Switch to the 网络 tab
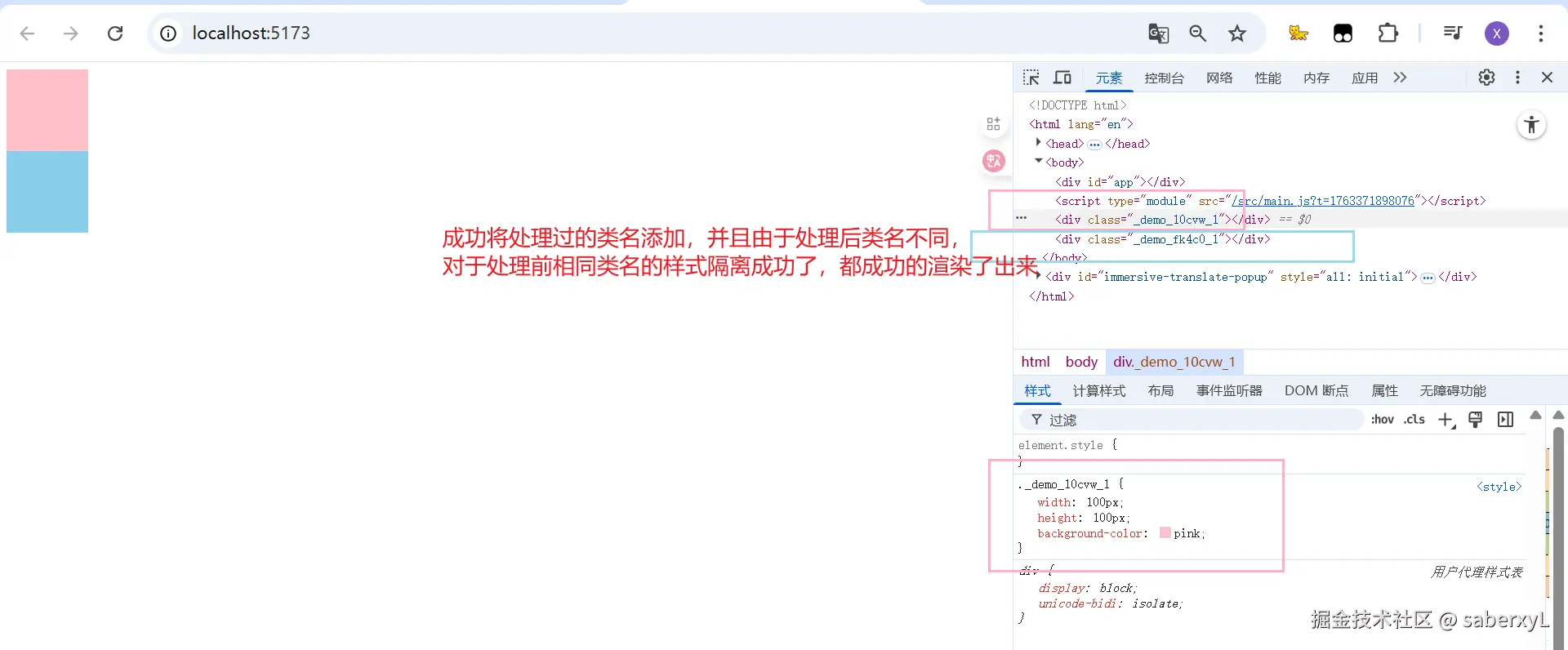 pos(1219,78)
